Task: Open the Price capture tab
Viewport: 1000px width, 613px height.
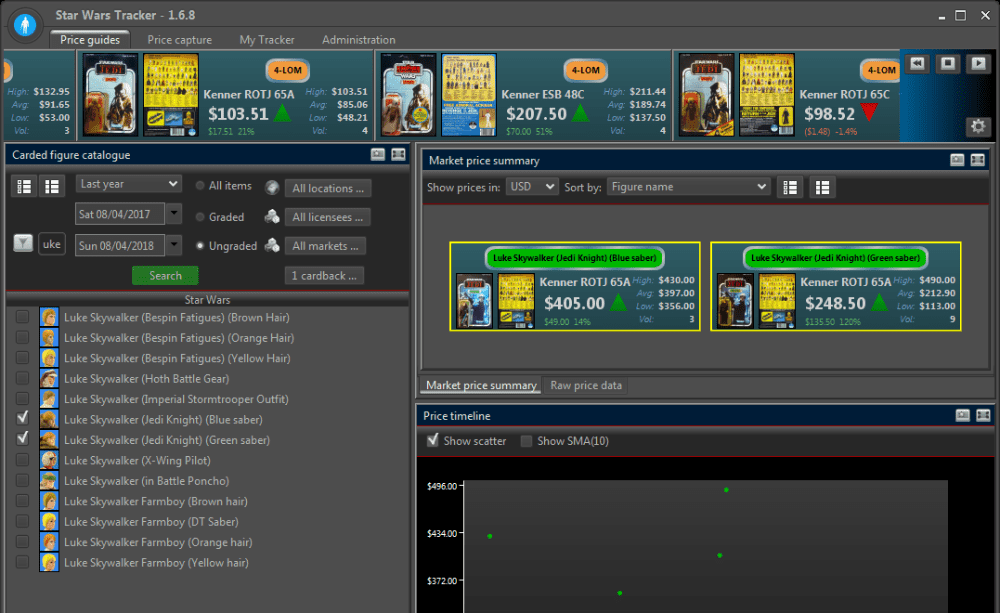Action: (180, 40)
